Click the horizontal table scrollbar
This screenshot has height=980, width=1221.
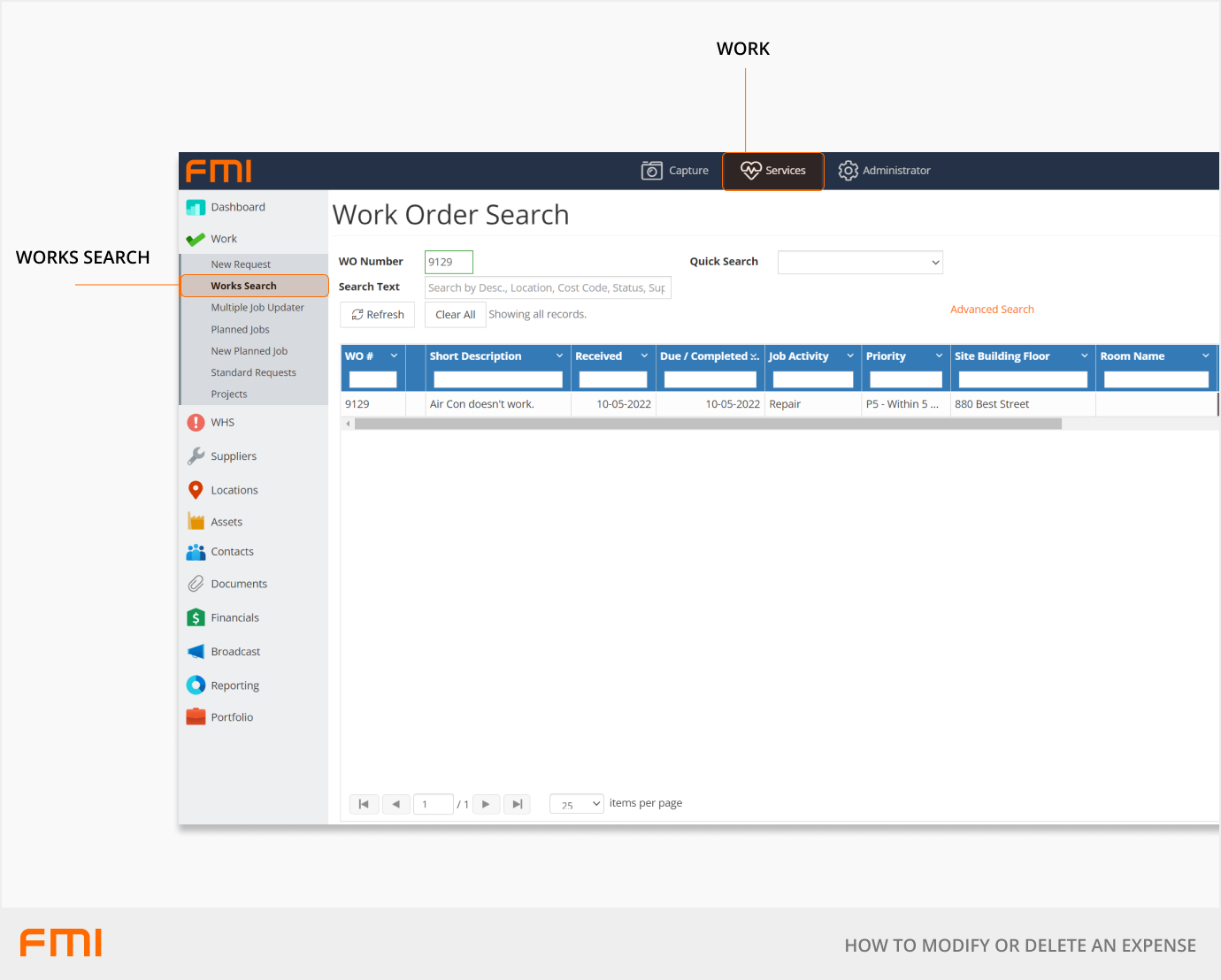tap(707, 425)
